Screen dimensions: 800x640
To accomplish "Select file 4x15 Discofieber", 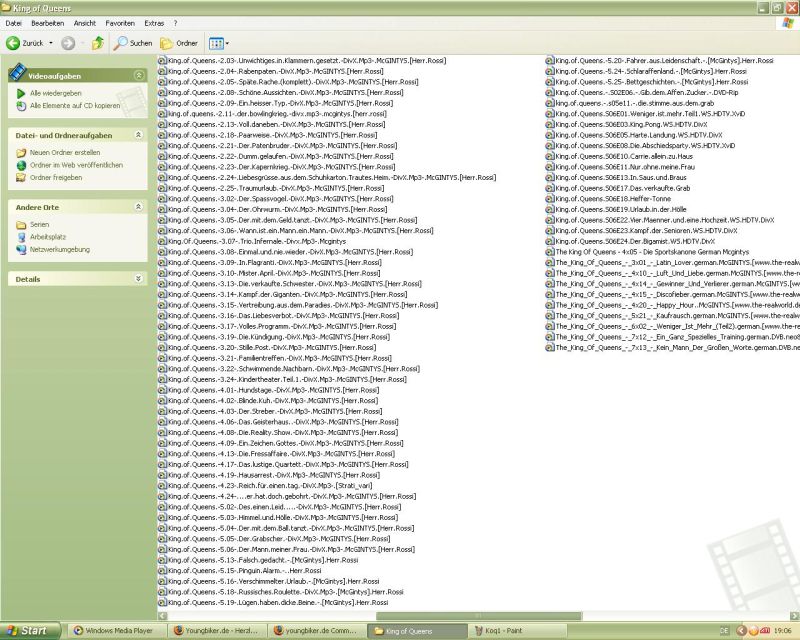I will [x=677, y=294].
